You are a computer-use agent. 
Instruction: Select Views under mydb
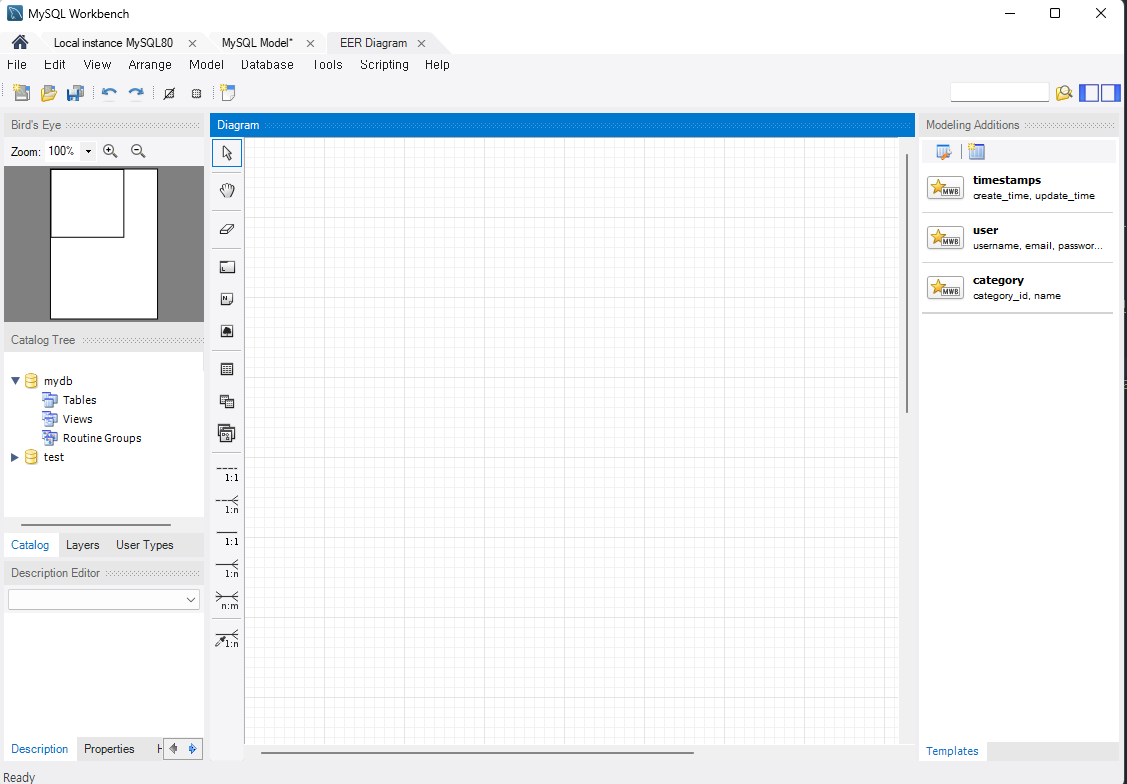coord(78,419)
